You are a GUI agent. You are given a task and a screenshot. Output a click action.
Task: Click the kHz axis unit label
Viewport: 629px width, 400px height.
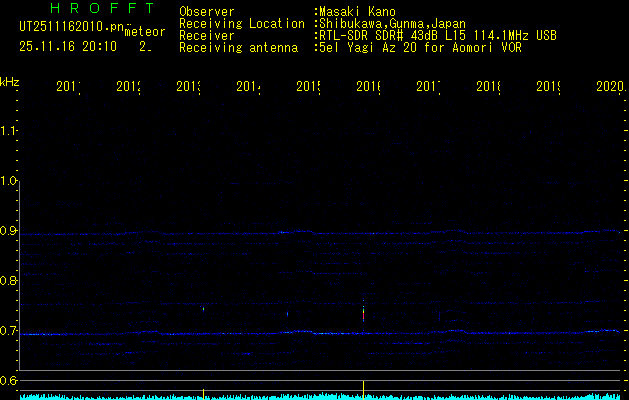point(10,80)
